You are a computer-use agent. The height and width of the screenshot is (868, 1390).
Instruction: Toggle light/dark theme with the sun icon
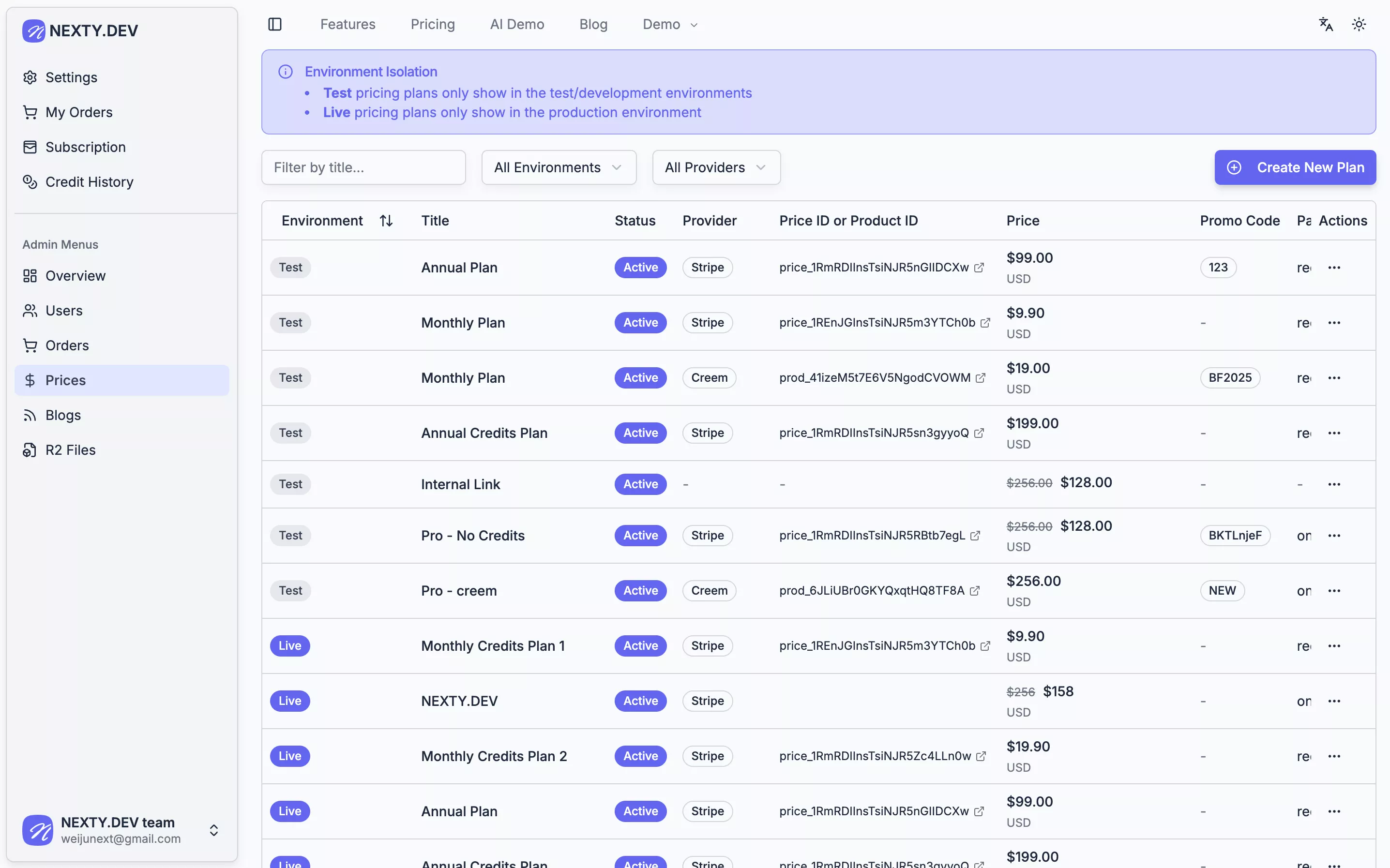[x=1359, y=24]
